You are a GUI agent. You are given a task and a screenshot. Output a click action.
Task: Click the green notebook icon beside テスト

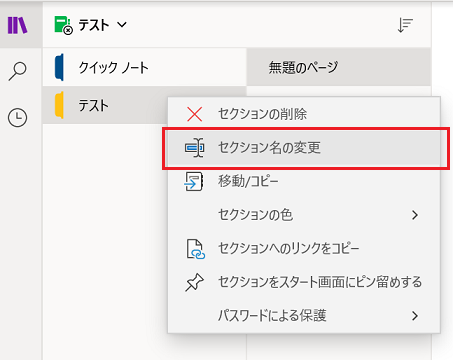63,25
